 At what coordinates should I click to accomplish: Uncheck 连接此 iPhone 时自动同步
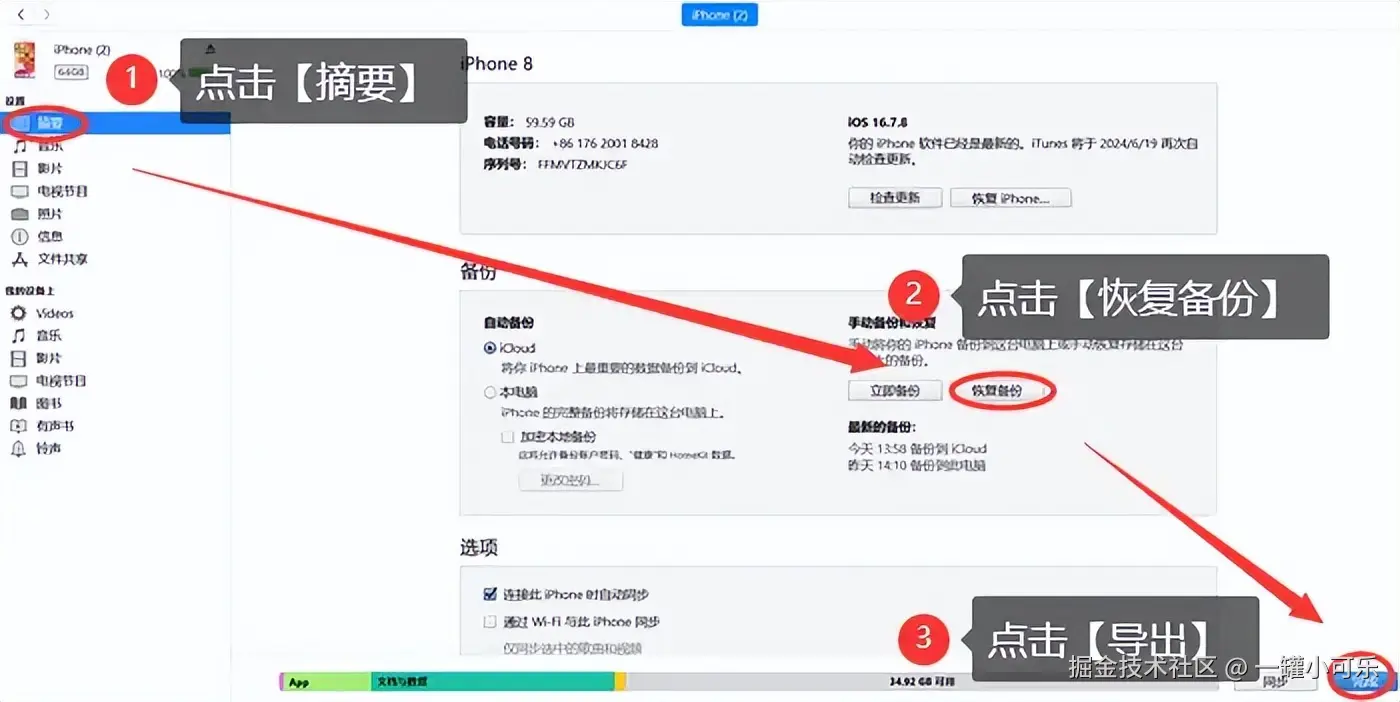(490, 594)
